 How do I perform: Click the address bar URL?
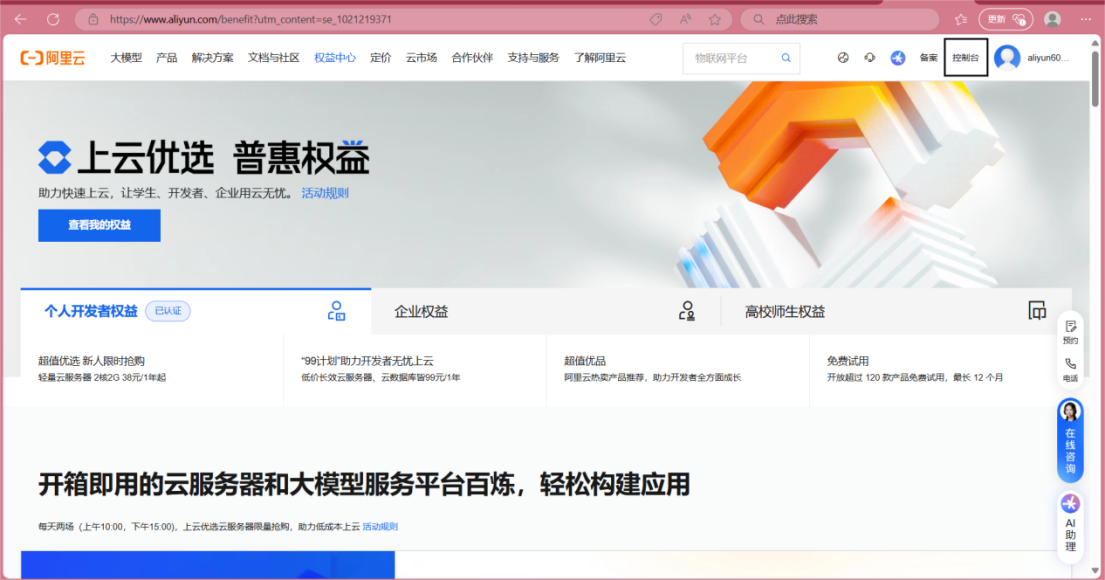[250, 19]
